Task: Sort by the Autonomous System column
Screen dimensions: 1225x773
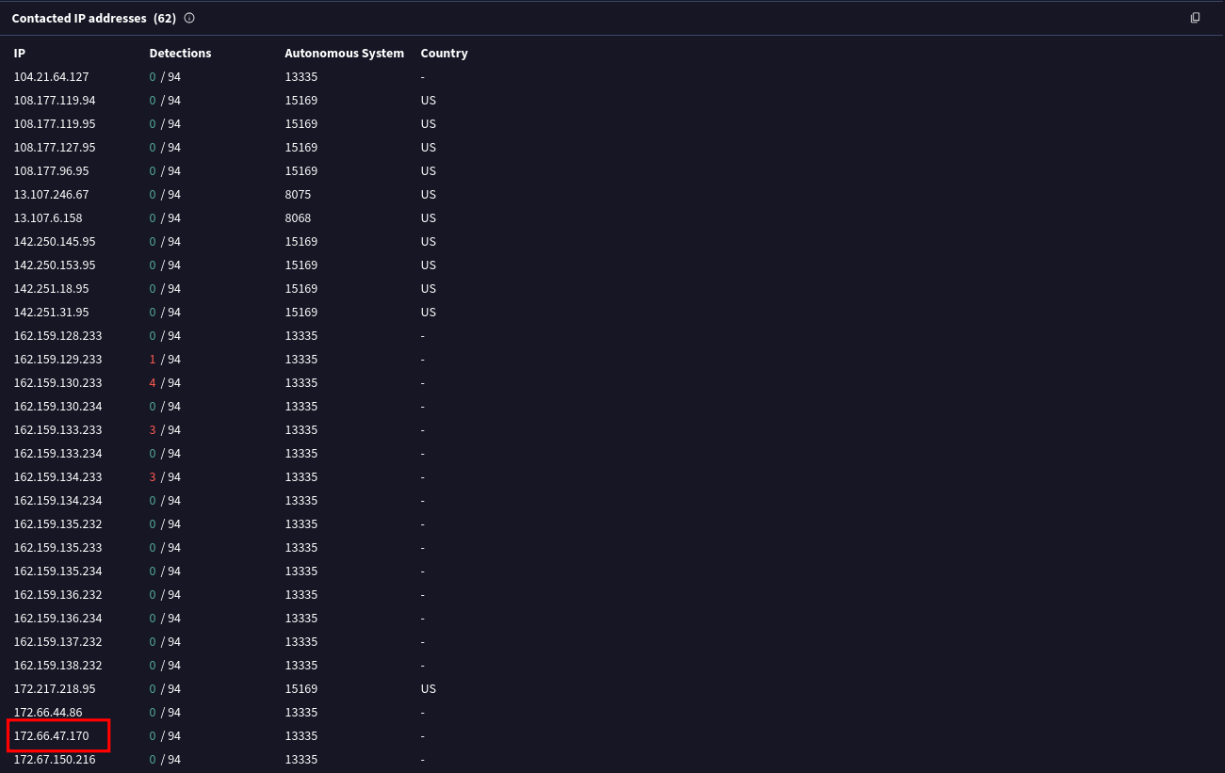Action: pos(344,53)
